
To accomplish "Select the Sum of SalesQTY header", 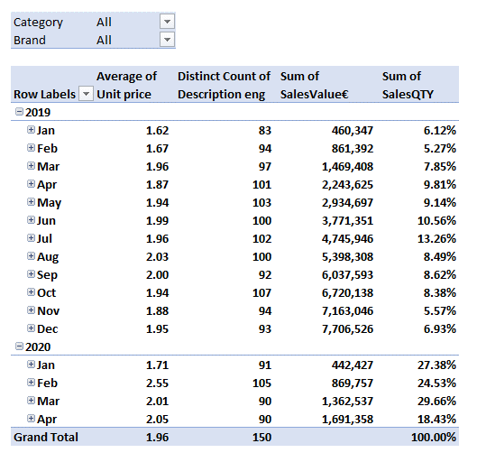I will tap(408, 85).
